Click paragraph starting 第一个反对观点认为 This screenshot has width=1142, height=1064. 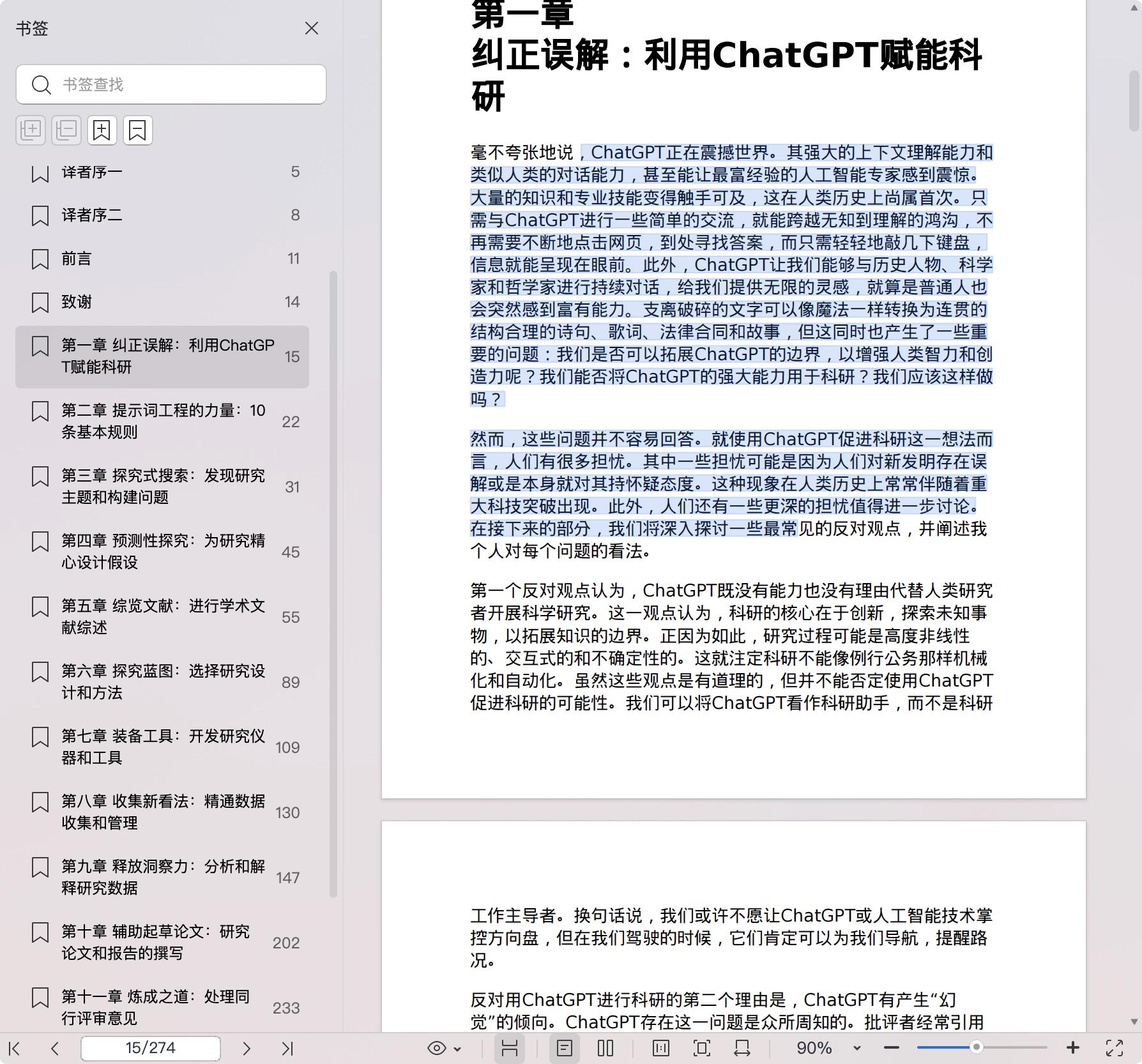click(732, 647)
